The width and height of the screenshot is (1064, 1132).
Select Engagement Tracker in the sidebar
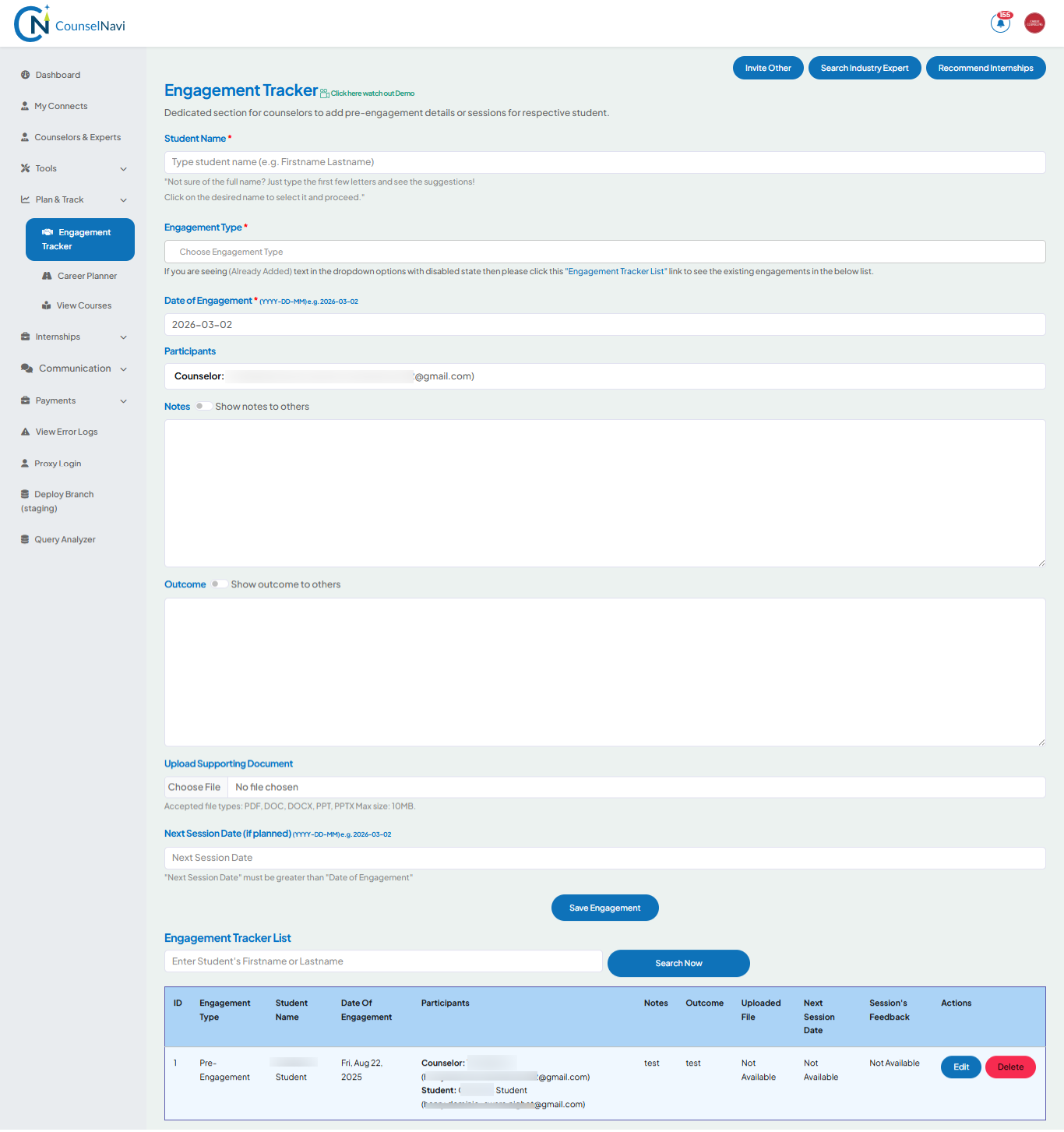(x=79, y=239)
